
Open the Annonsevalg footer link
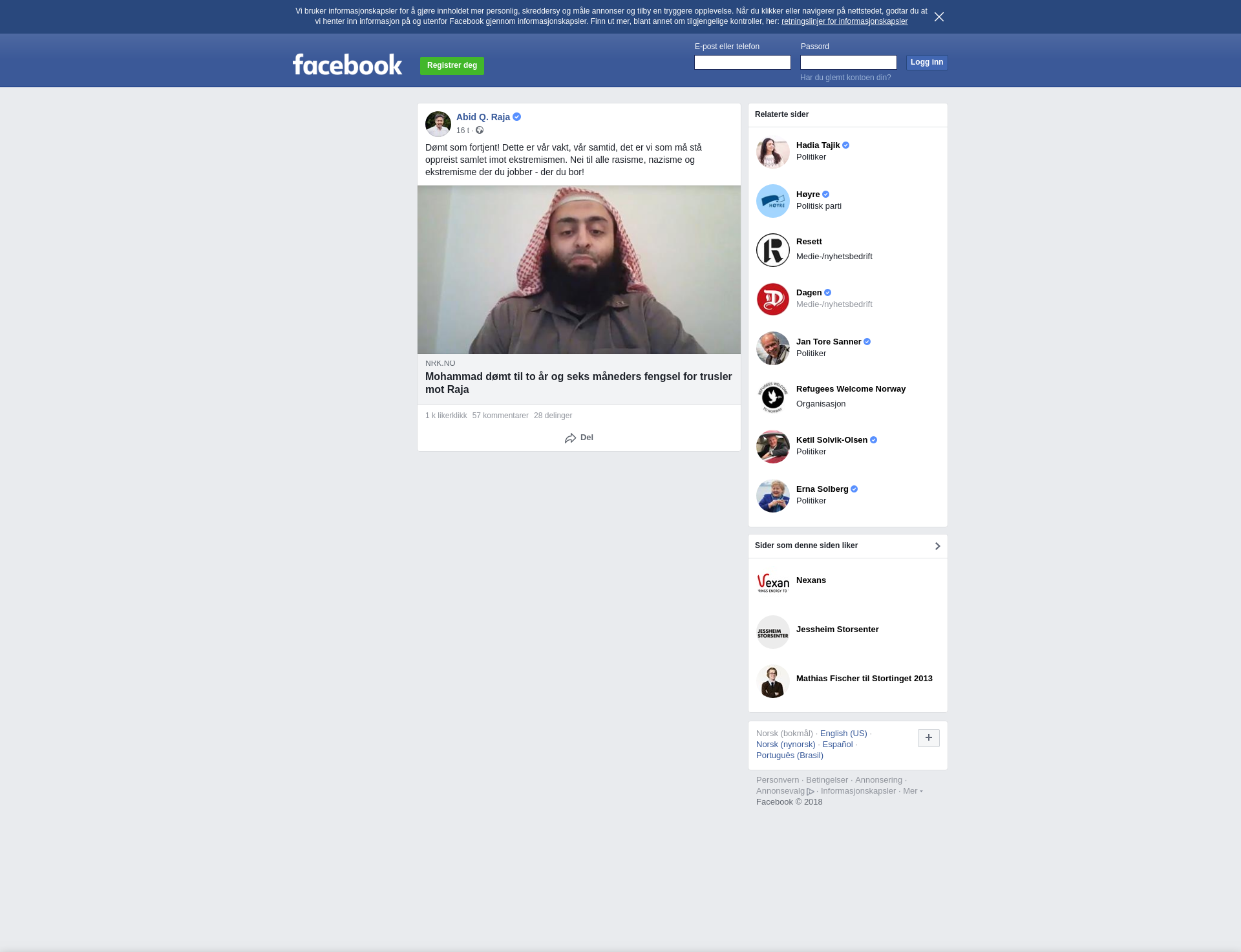tap(785, 791)
